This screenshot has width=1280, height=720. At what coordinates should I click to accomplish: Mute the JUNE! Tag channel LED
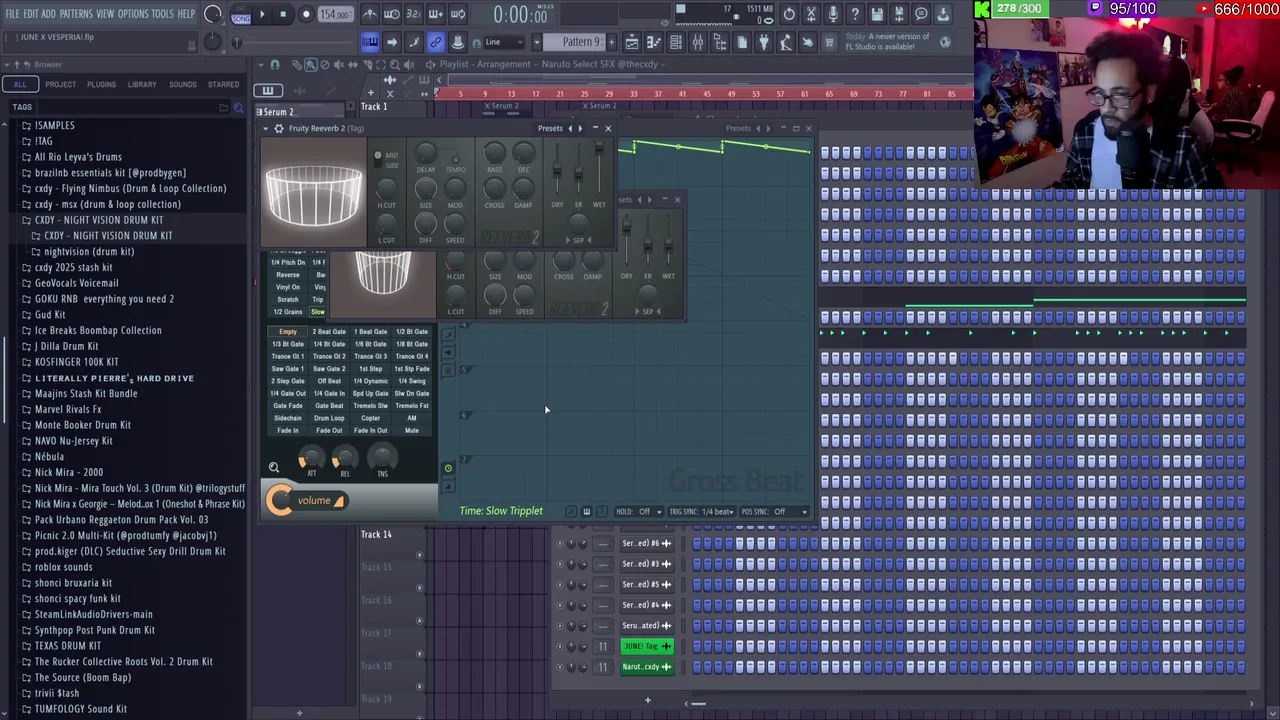[559, 647]
